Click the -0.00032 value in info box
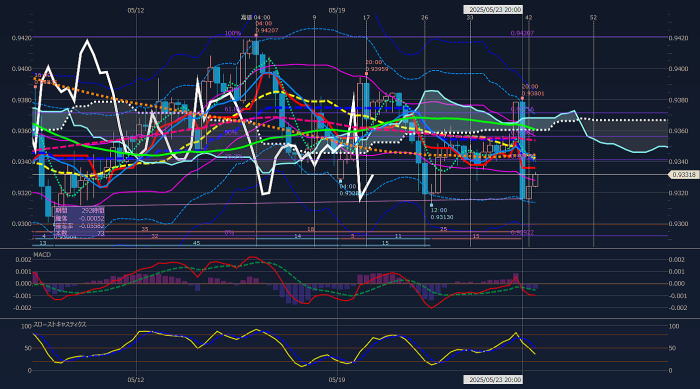Screen dimensions: 700x389 coord(92,218)
